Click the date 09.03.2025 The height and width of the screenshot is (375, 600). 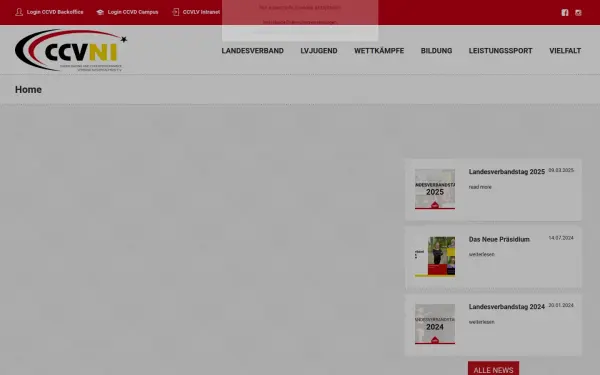click(561, 170)
